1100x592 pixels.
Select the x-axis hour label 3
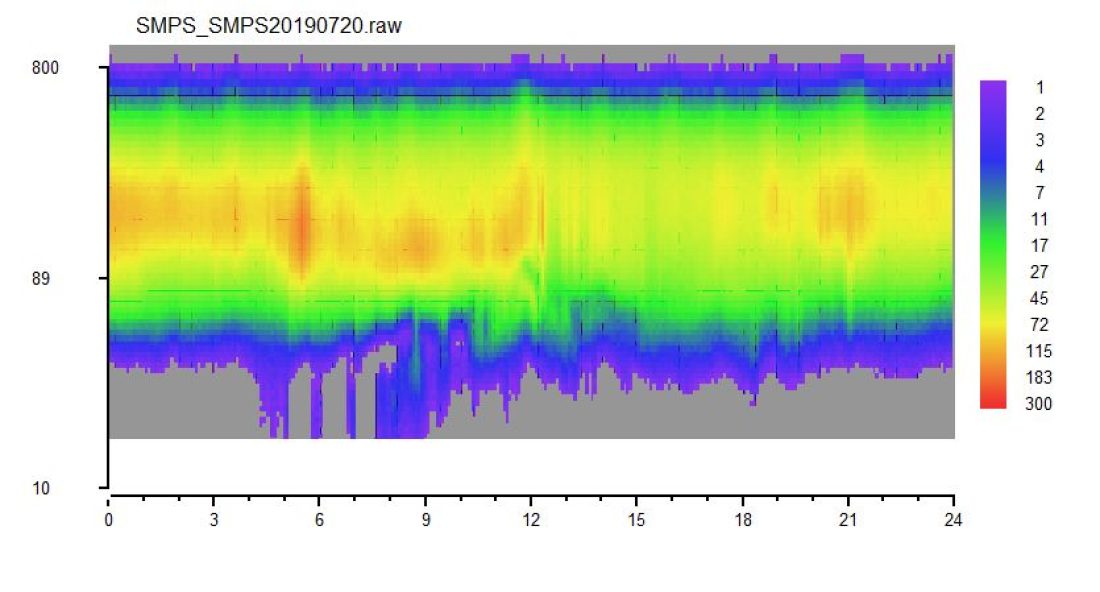214,520
